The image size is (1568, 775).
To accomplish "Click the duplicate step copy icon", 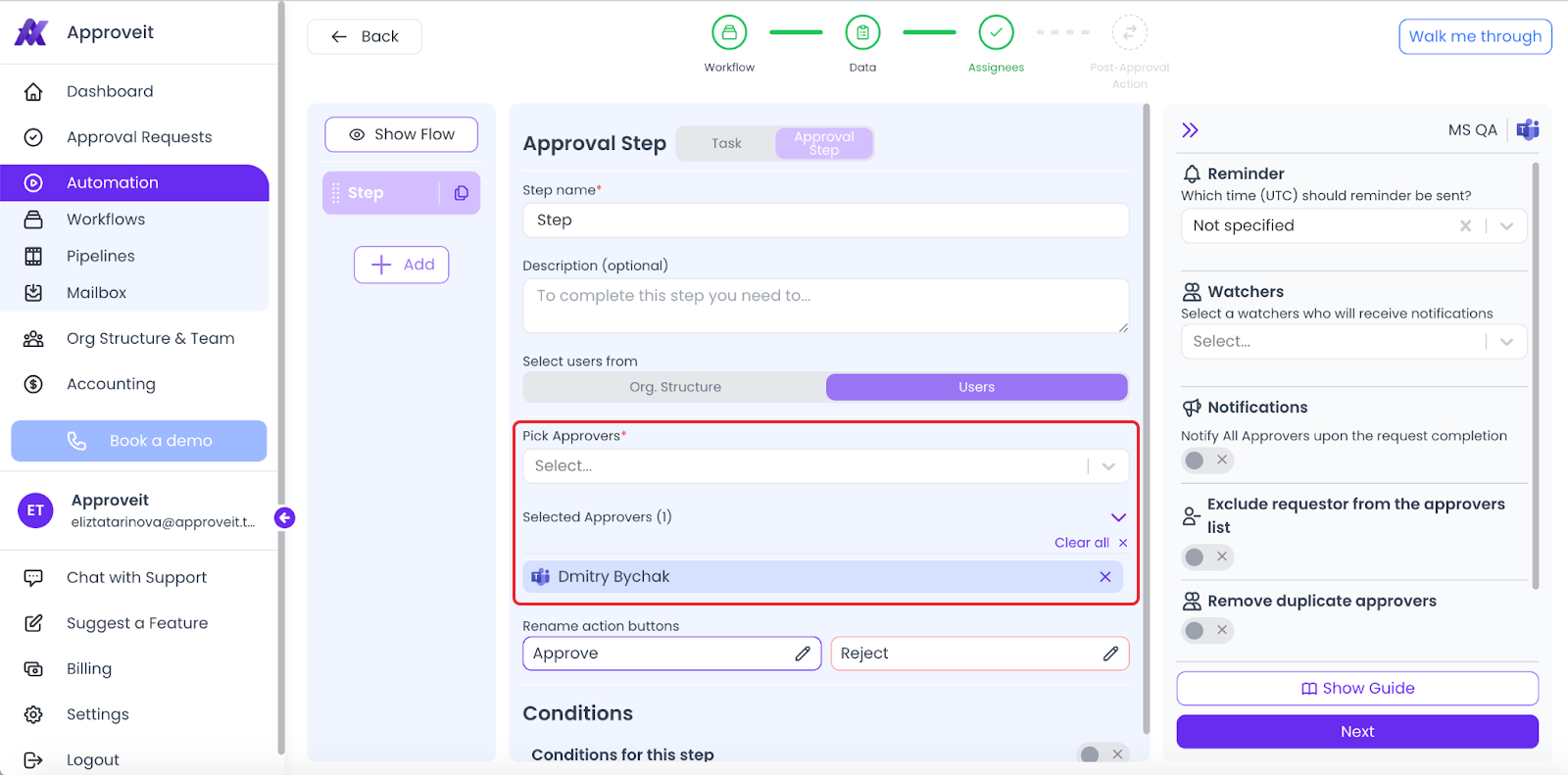I will (461, 193).
